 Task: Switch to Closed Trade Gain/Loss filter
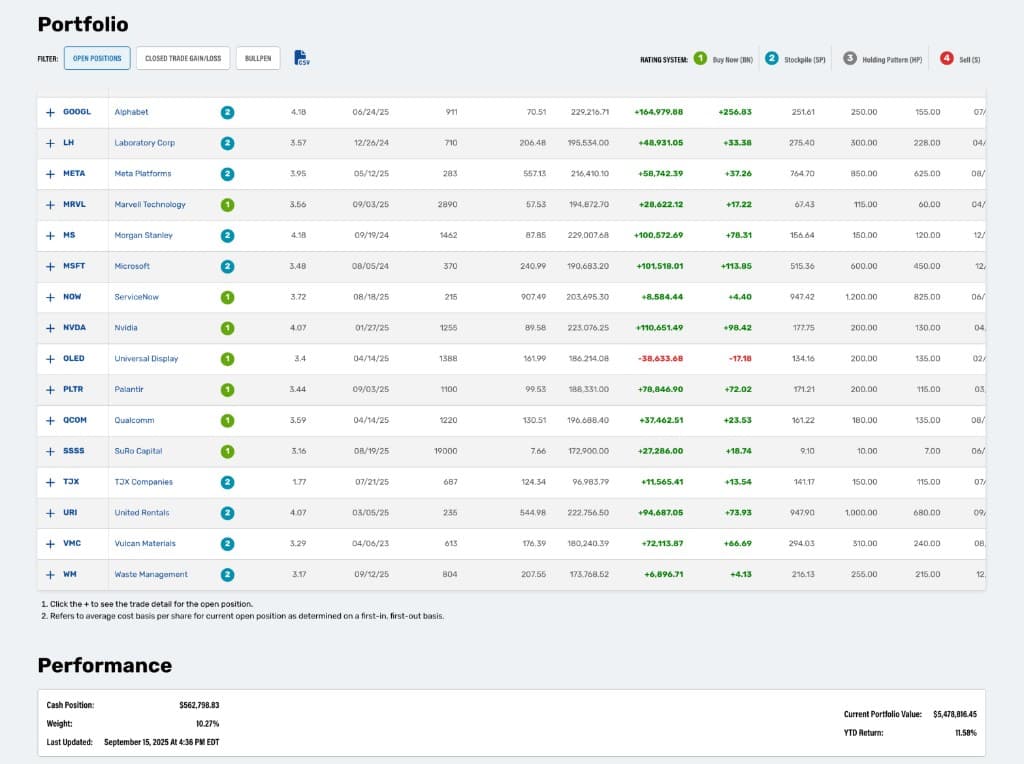tap(183, 58)
